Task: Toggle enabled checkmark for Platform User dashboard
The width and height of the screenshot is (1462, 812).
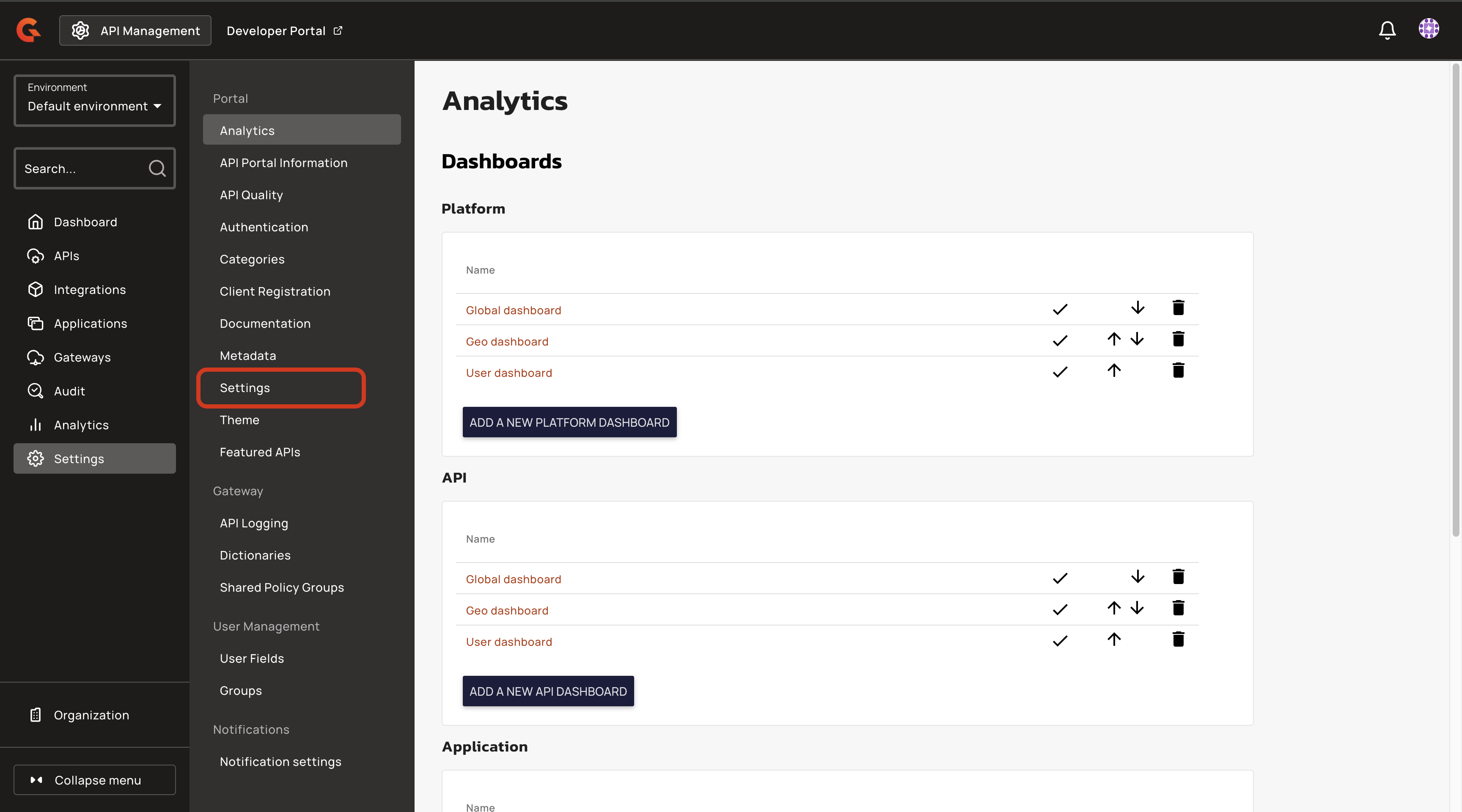Action: 1060,372
